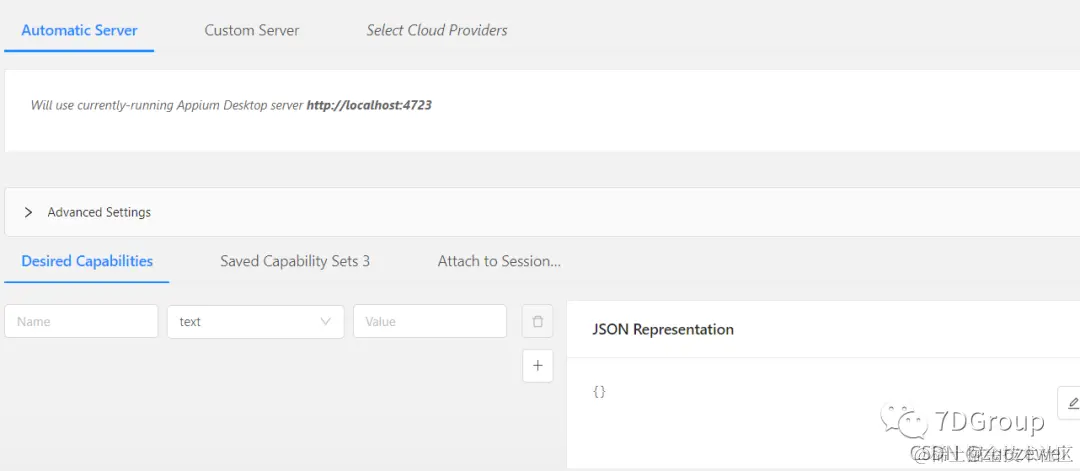Expand Advanced Settings chevron

pos(28,212)
